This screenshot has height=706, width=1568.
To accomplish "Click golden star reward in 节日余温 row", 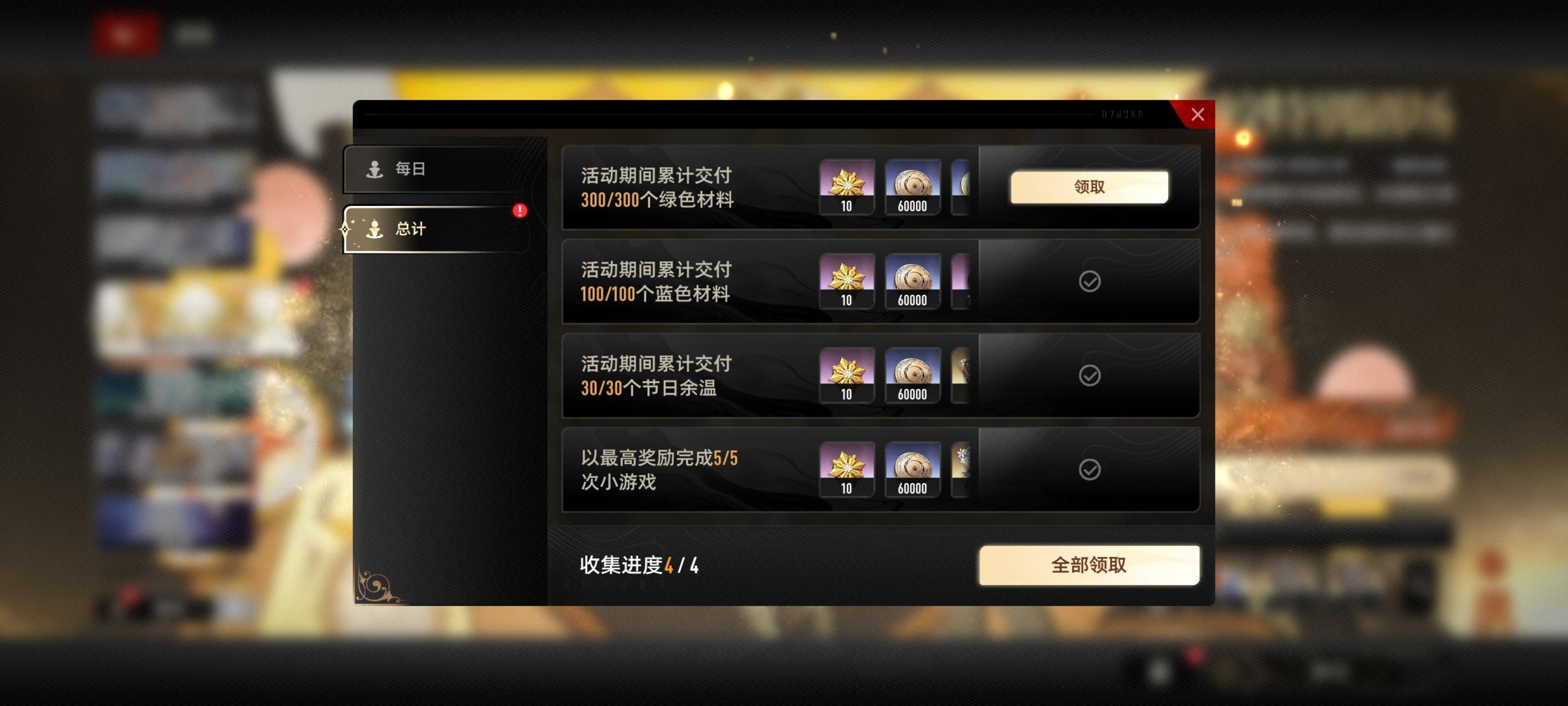I will [x=847, y=375].
